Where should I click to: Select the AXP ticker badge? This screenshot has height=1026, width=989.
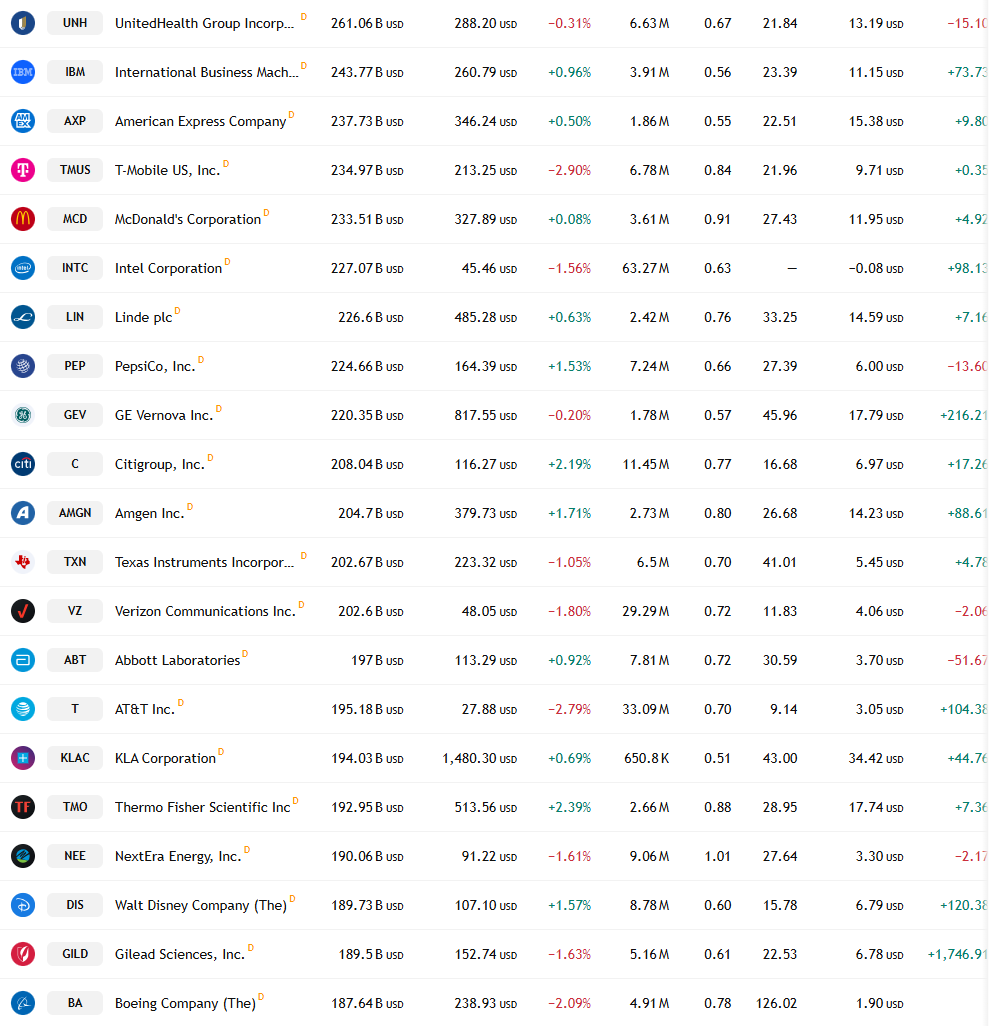(75, 121)
